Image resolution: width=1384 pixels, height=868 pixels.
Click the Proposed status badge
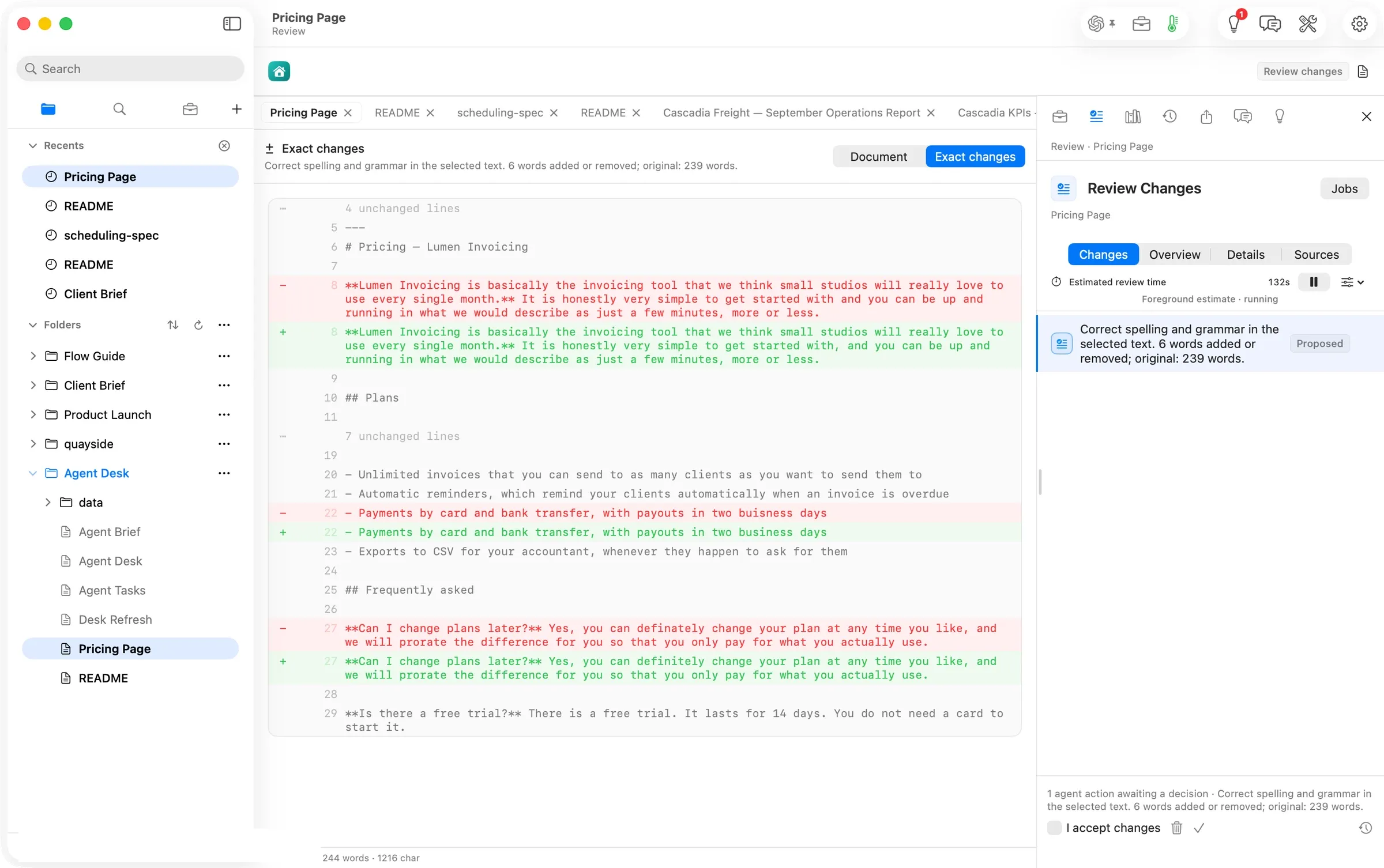tap(1319, 344)
